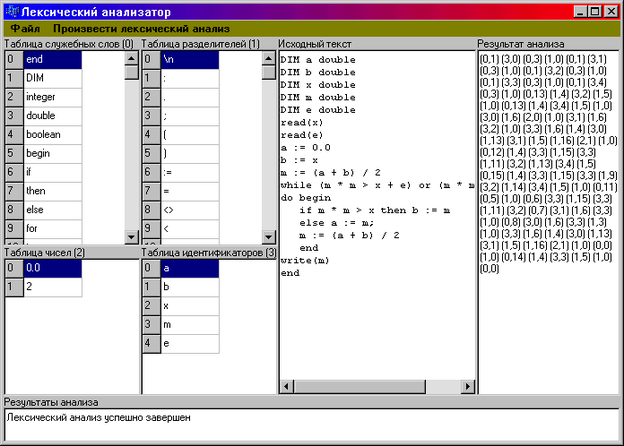Maximize the Лексический анализатор window
Viewport: 624px width, 446px height.
(597, 11)
